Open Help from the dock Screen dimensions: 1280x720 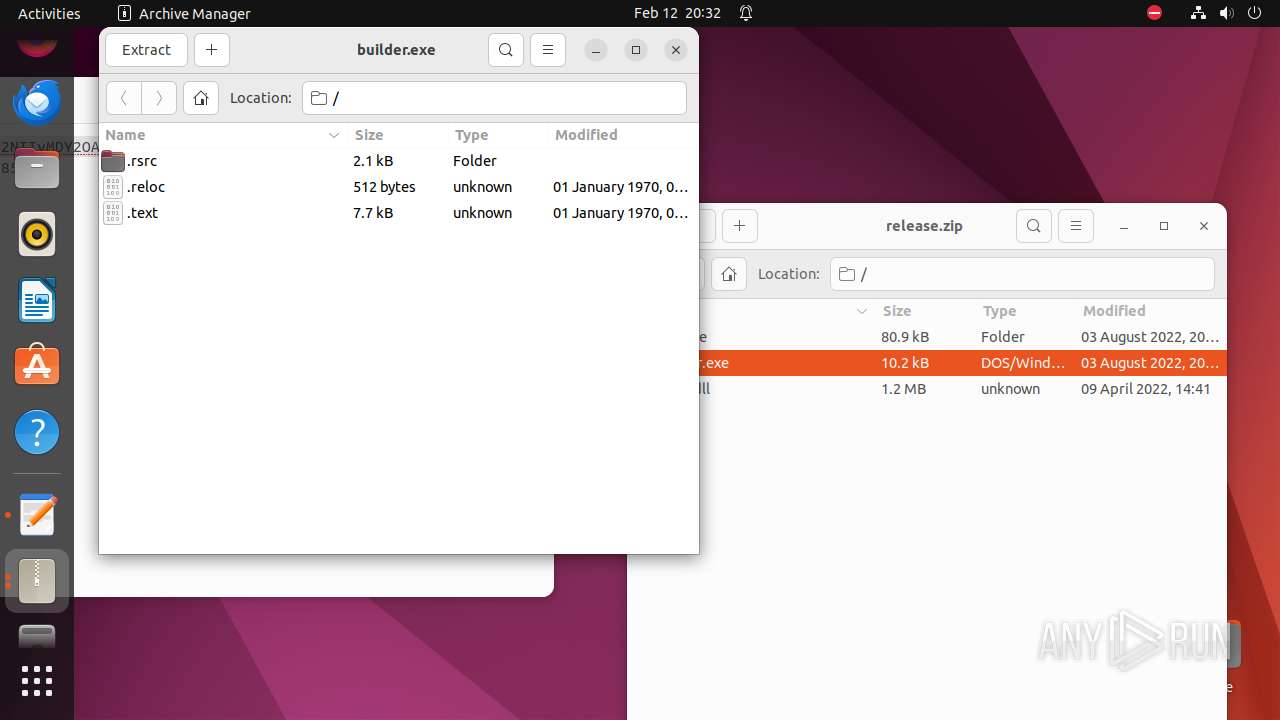[37, 432]
